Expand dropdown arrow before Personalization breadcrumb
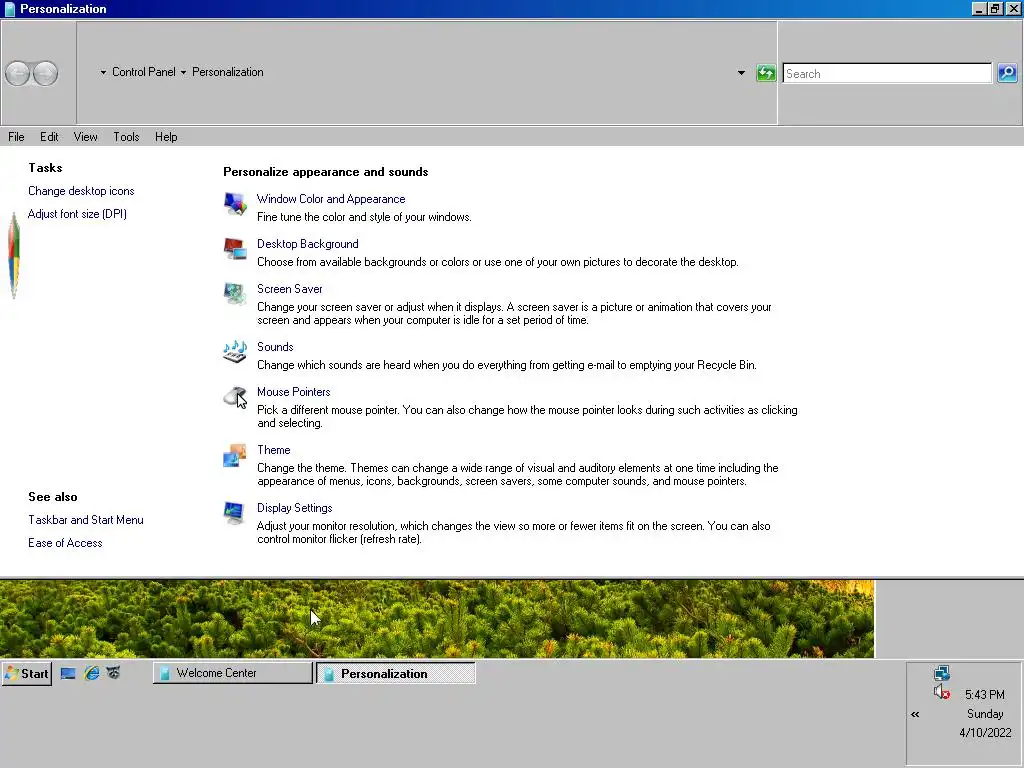 coord(184,72)
